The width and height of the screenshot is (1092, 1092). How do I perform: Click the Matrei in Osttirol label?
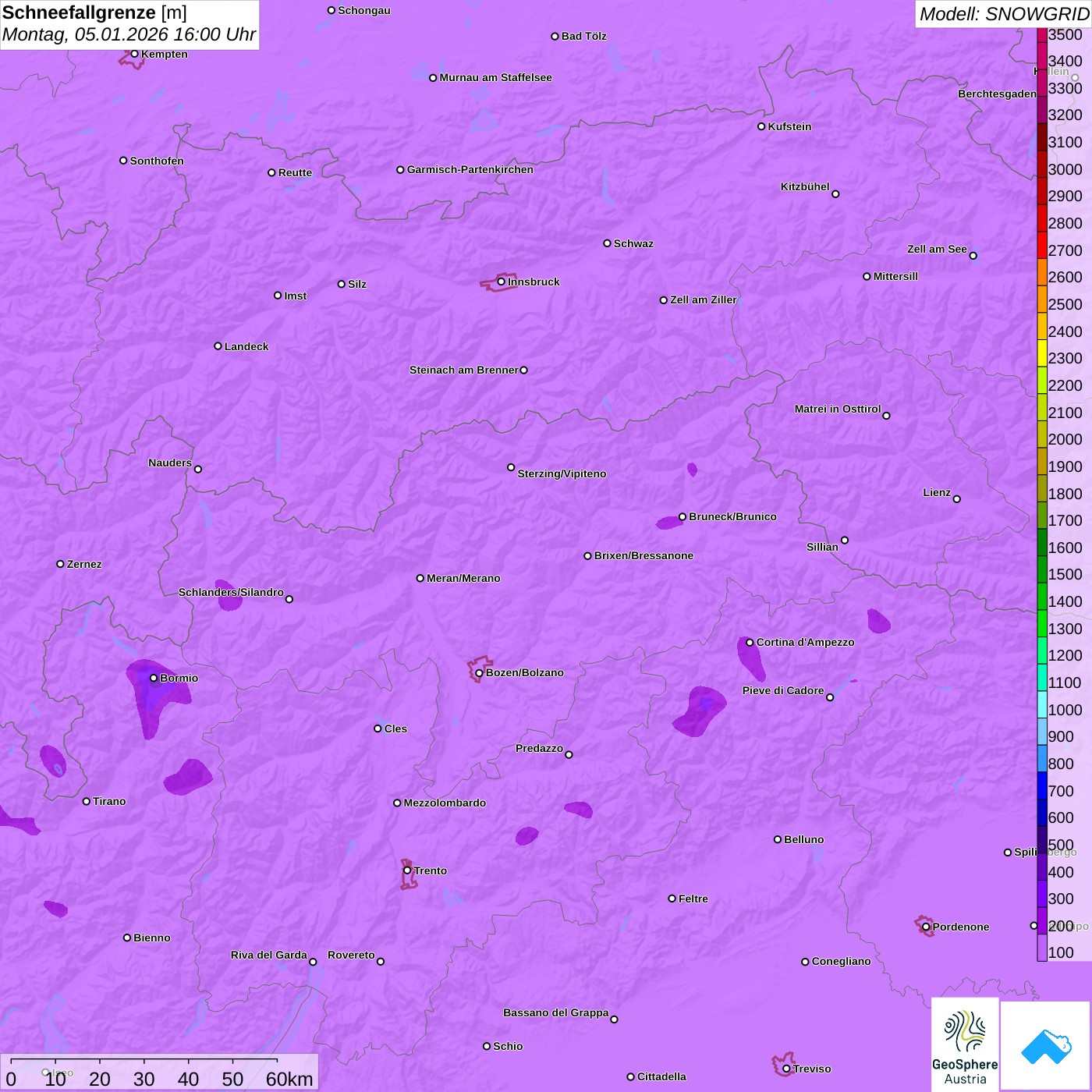838,409
